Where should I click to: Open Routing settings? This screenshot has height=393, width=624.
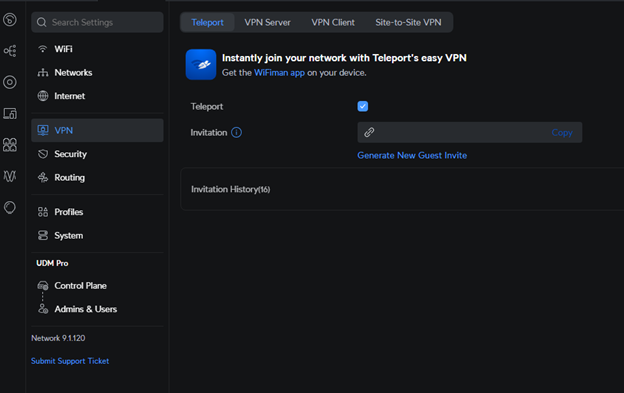[97, 177]
